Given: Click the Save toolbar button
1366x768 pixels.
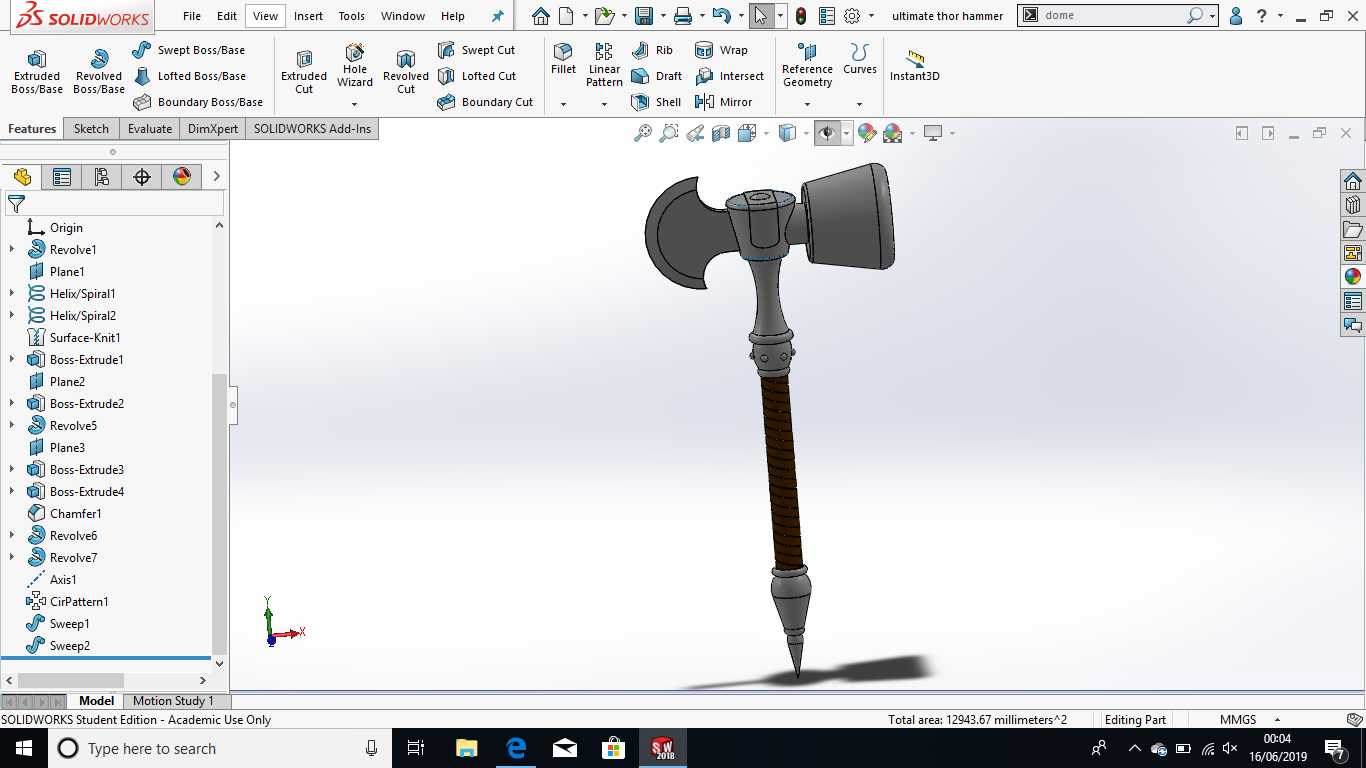Looking at the screenshot, I should pos(644,16).
